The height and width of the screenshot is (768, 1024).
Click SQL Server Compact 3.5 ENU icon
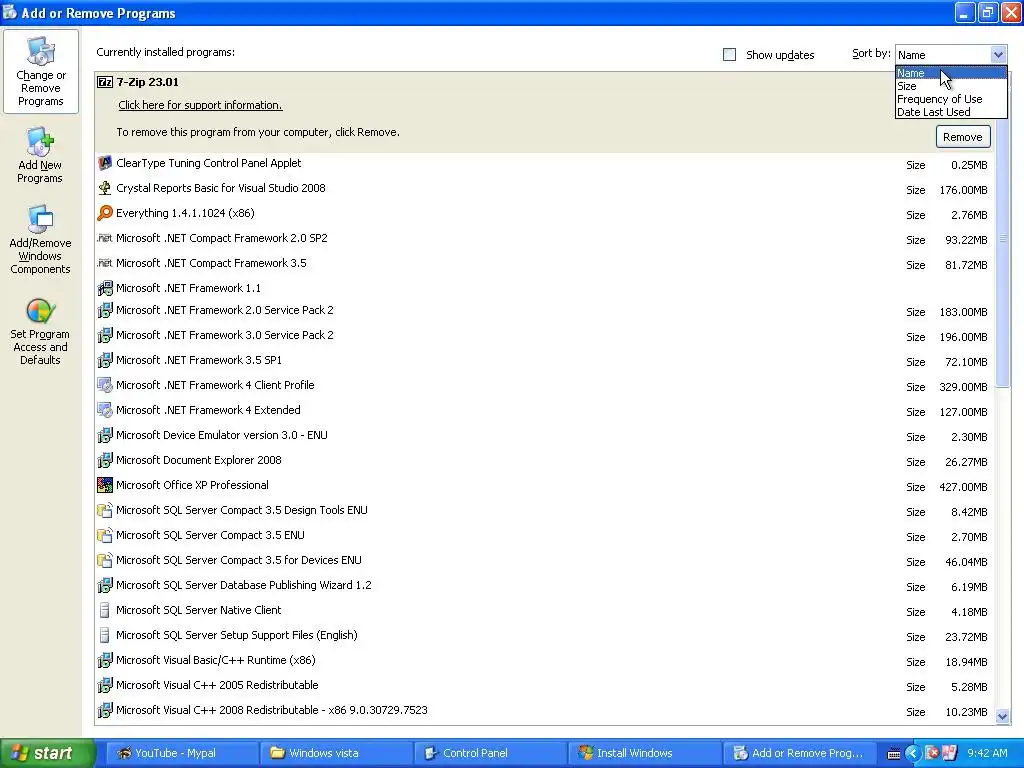104,535
